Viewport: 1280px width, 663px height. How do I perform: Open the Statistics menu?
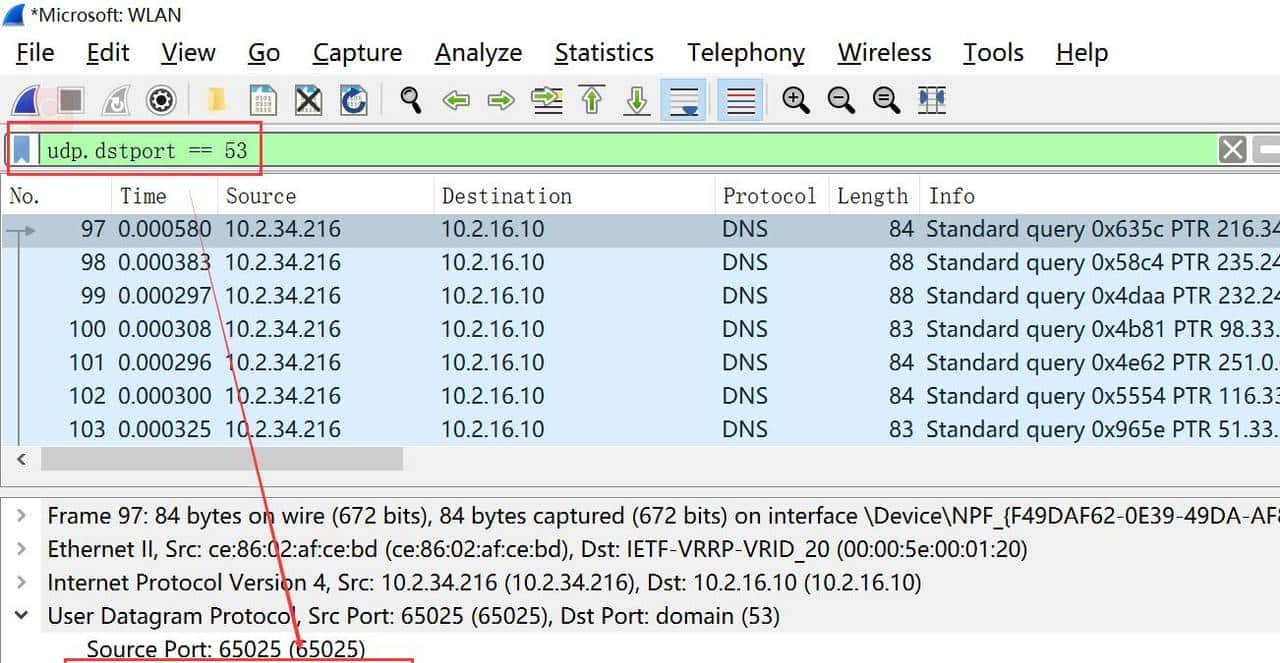click(603, 52)
